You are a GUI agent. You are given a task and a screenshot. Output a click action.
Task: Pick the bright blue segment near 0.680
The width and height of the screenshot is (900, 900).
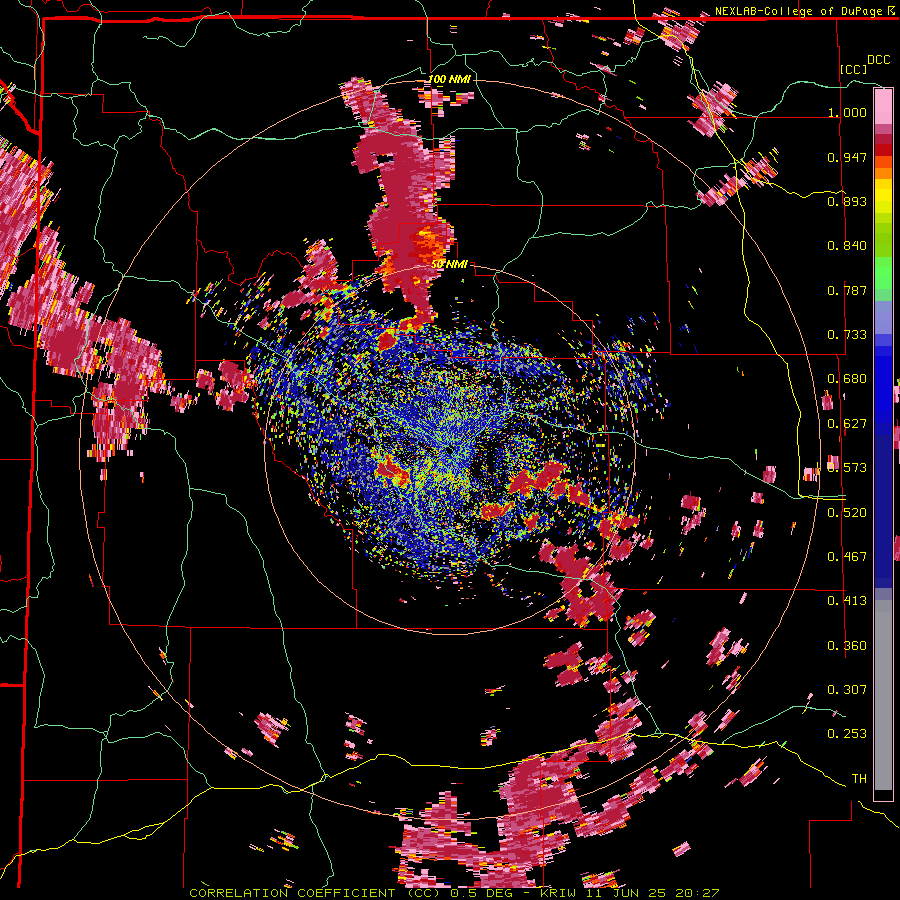pyautogui.click(x=883, y=382)
